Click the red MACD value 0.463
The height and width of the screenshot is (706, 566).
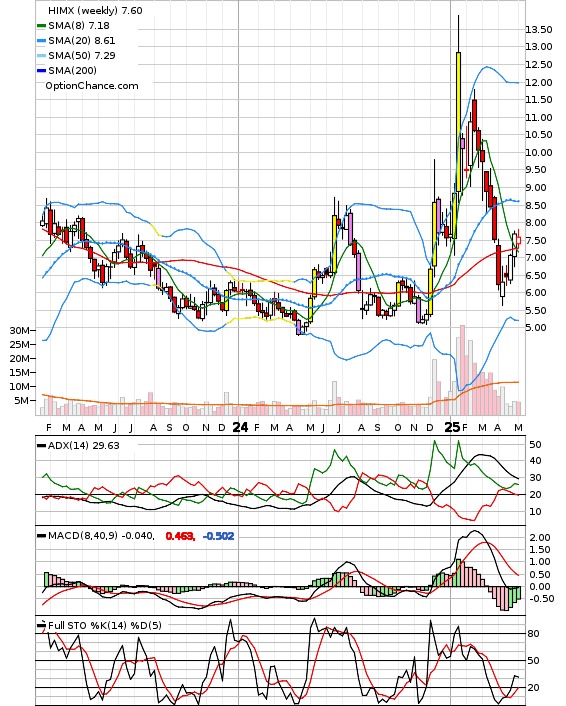coord(180,536)
